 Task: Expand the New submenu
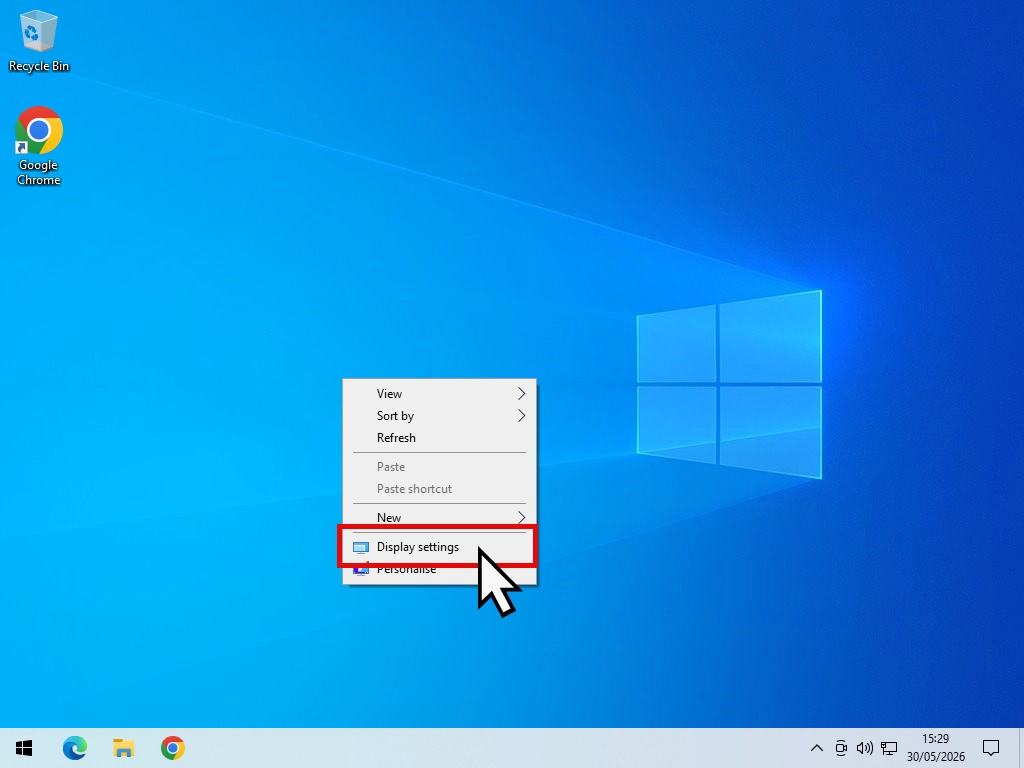click(x=440, y=517)
